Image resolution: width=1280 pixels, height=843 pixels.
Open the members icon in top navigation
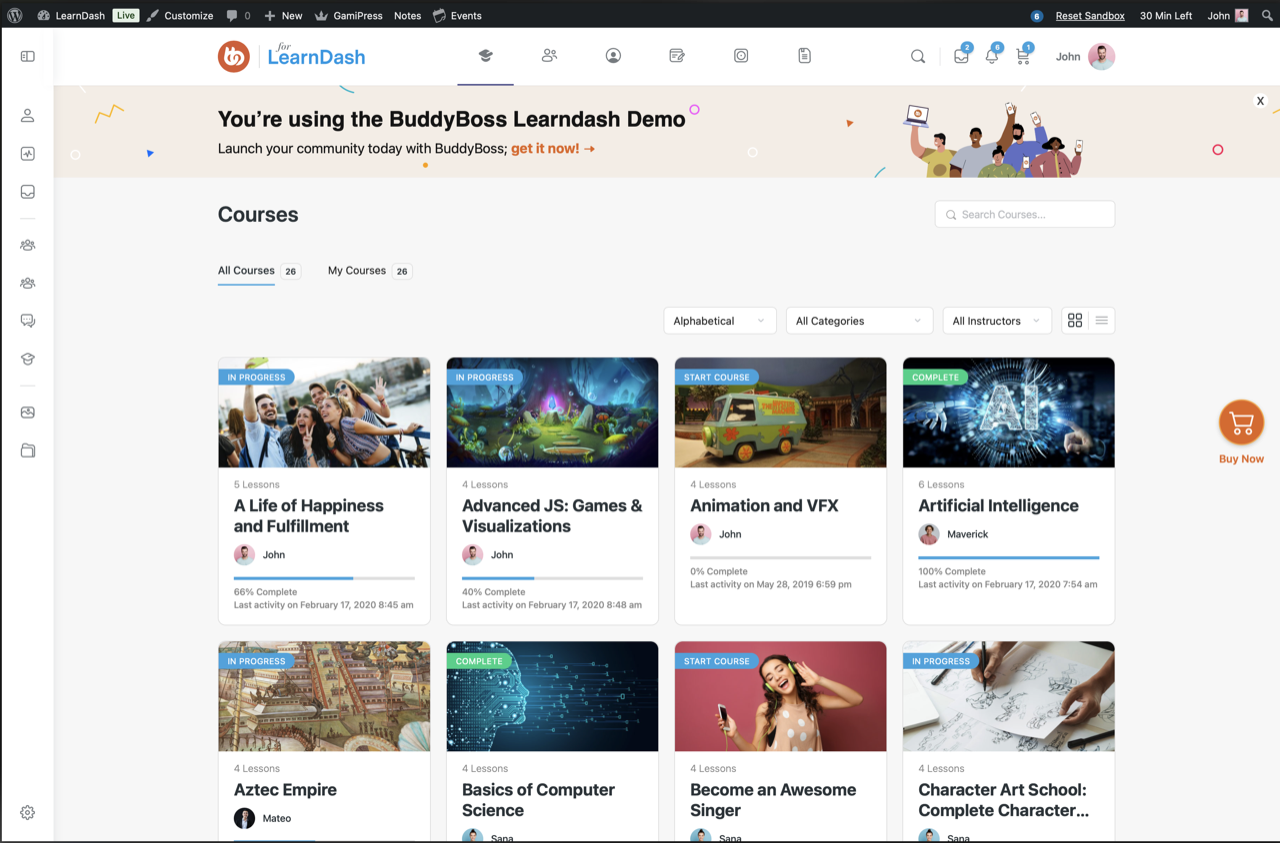549,56
